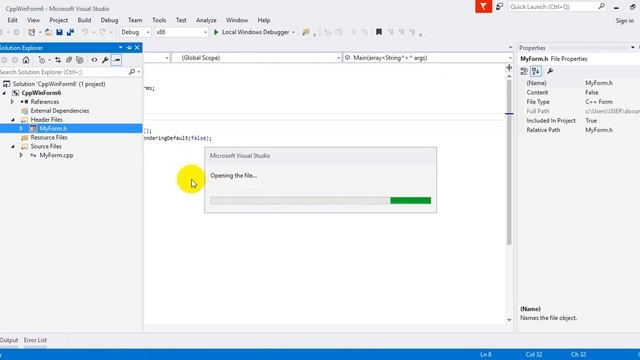The width and height of the screenshot is (640, 360).
Task: Click Search Solution Explorer field
Action: pyautogui.click(x=63, y=72)
